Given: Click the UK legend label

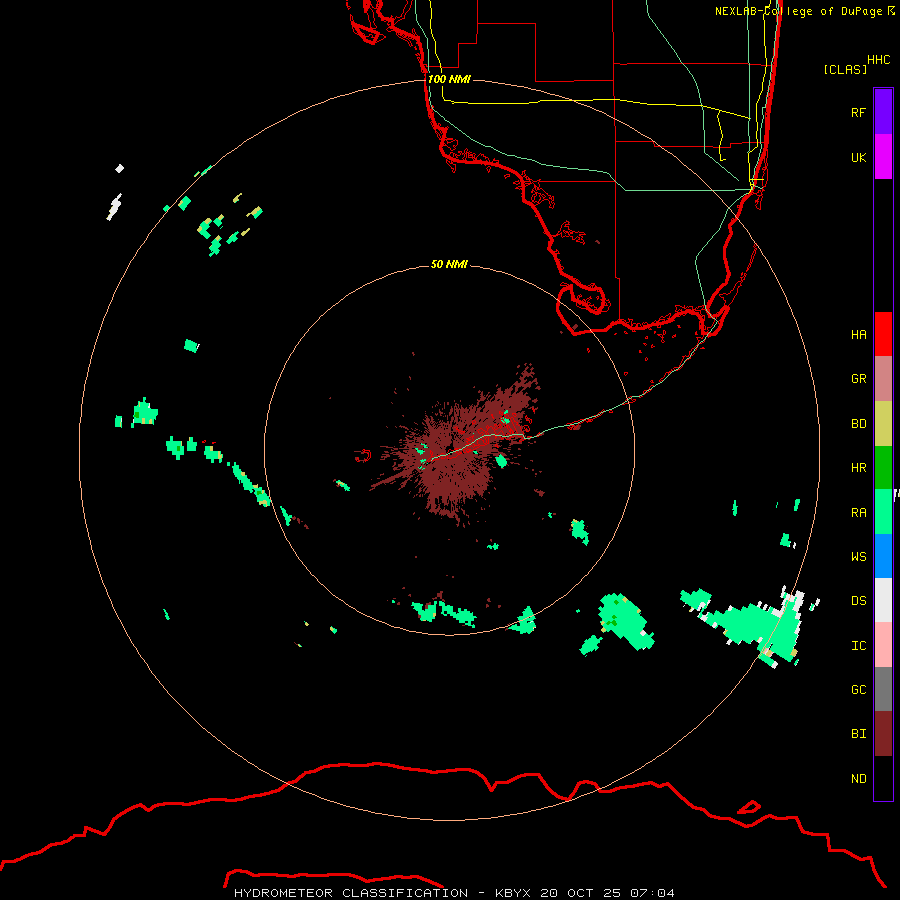Looking at the screenshot, I should coord(858,157).
